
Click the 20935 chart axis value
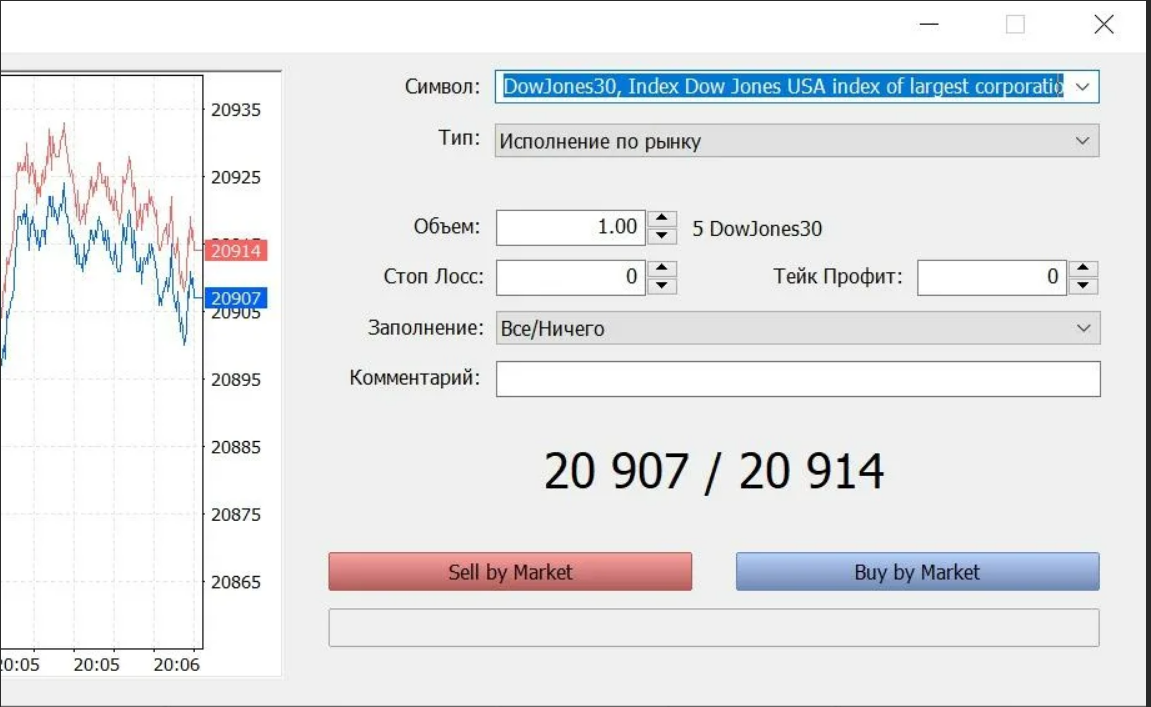(x=236, y=110)
